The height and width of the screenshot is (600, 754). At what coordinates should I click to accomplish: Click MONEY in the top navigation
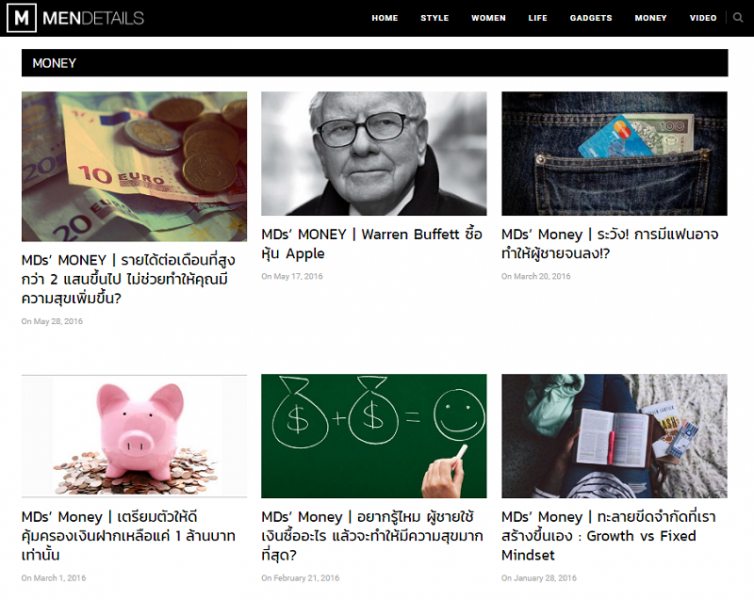651,18
